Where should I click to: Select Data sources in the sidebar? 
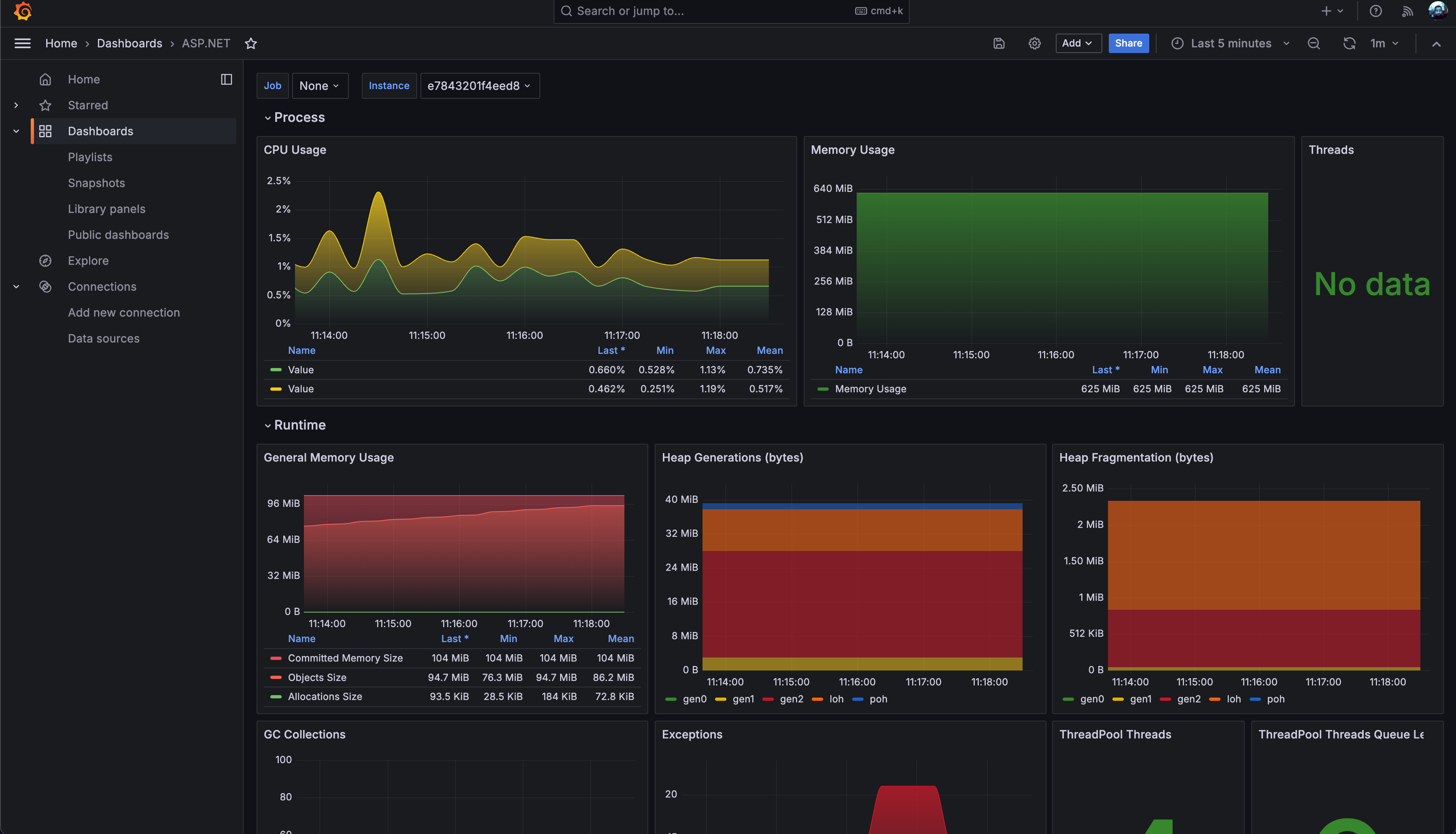coord(103,338)
